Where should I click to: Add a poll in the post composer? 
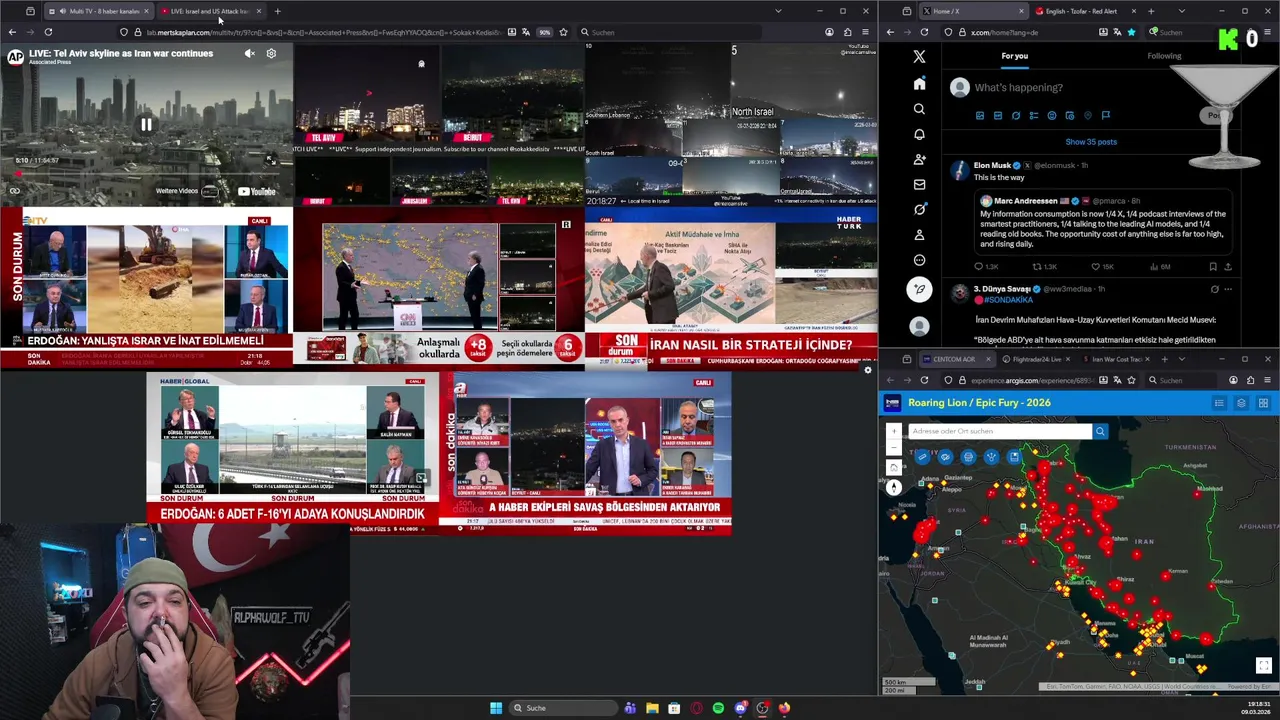click(1034, 116)
